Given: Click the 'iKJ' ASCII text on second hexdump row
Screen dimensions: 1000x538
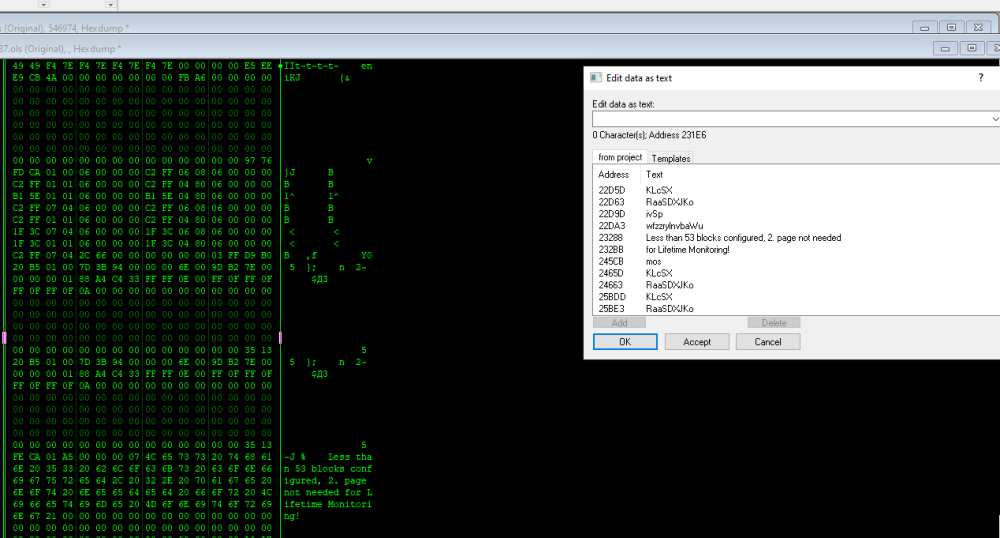Looking at the screenshot, I should 292,78.
